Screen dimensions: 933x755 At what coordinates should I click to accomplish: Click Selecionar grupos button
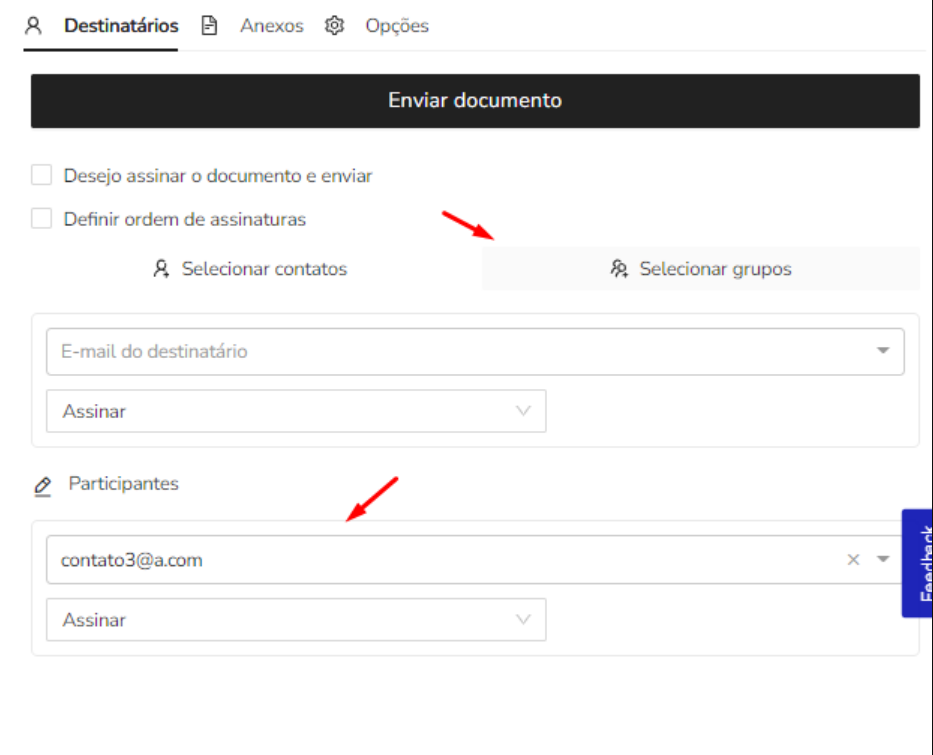coord(701,269)
